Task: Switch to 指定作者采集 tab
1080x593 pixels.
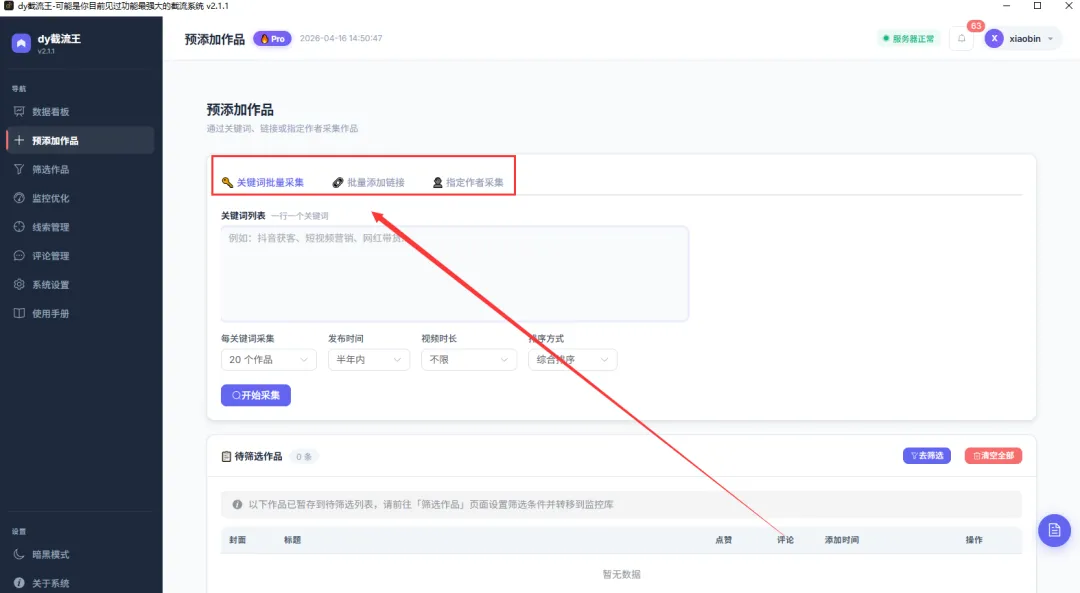Action: click(x=468, y=183)
